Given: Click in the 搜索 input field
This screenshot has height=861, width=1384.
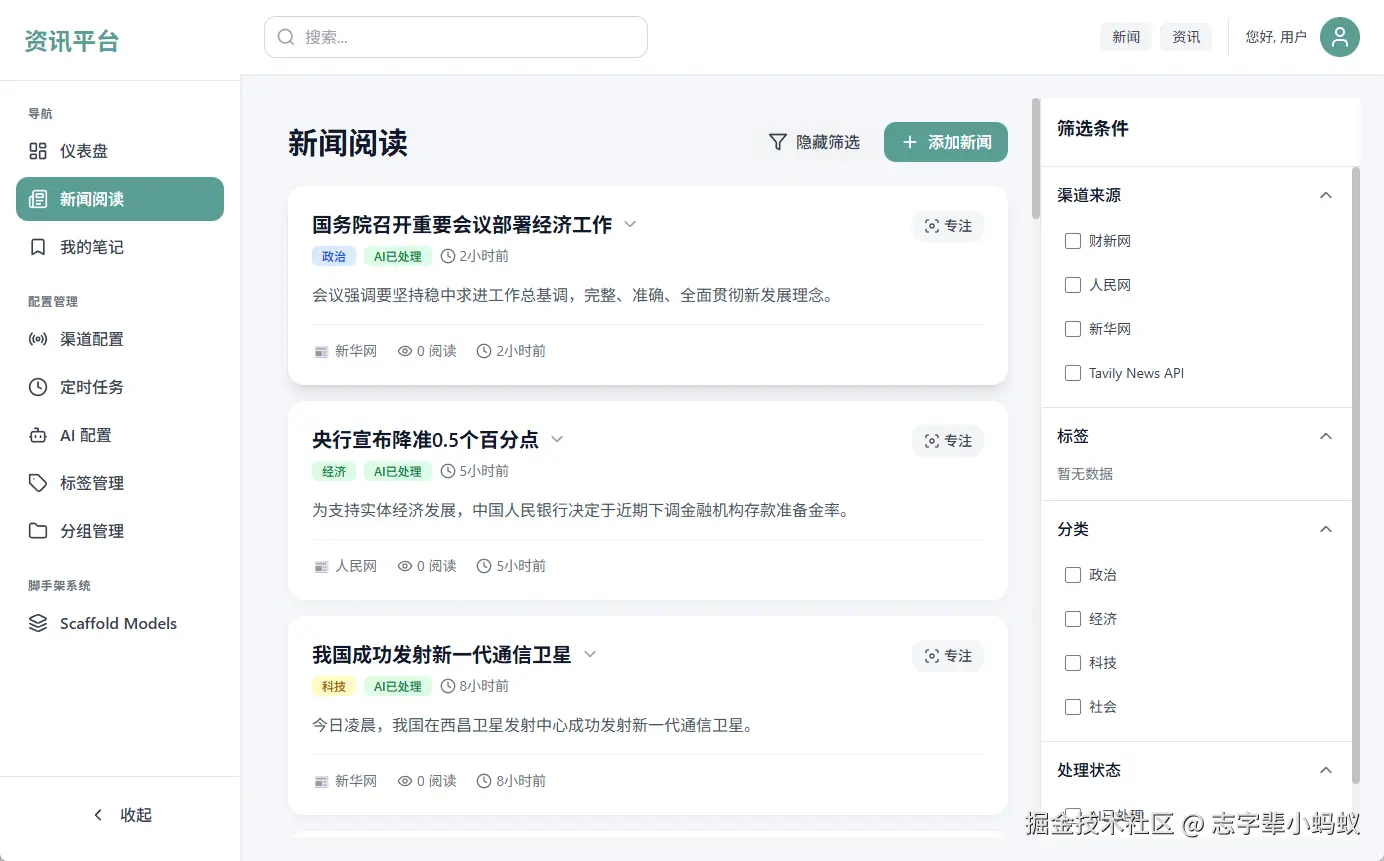Looking at the screenshot, I should coord(456,37).
